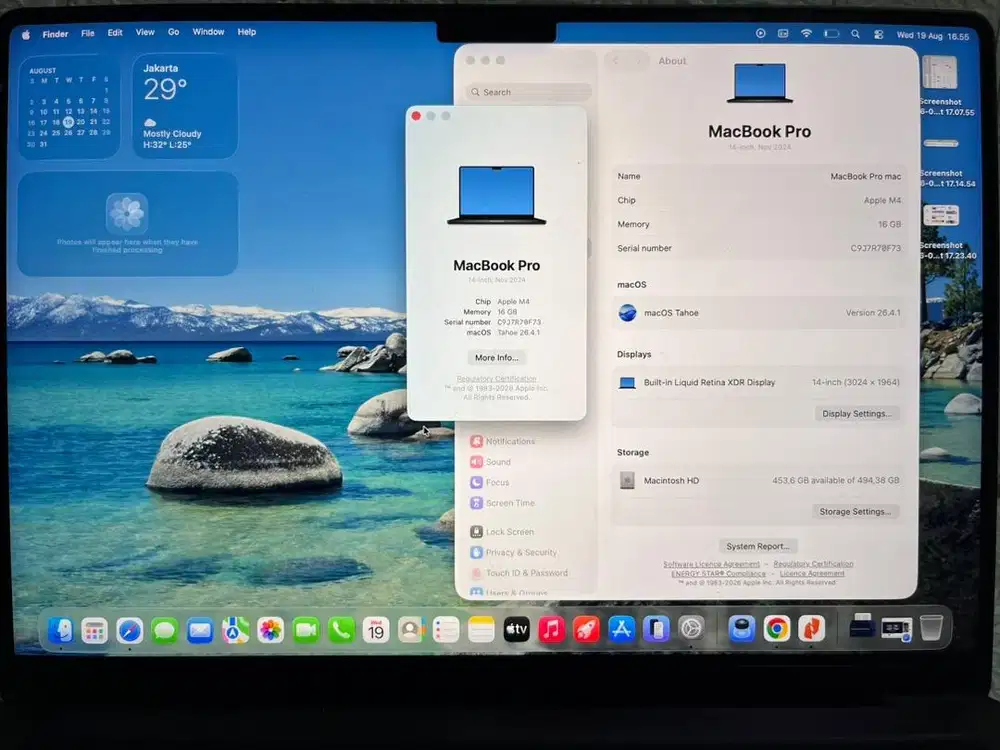Open the Wi-Fi status menu
This screenshot has width=1000, height=750.
(806, 34)
